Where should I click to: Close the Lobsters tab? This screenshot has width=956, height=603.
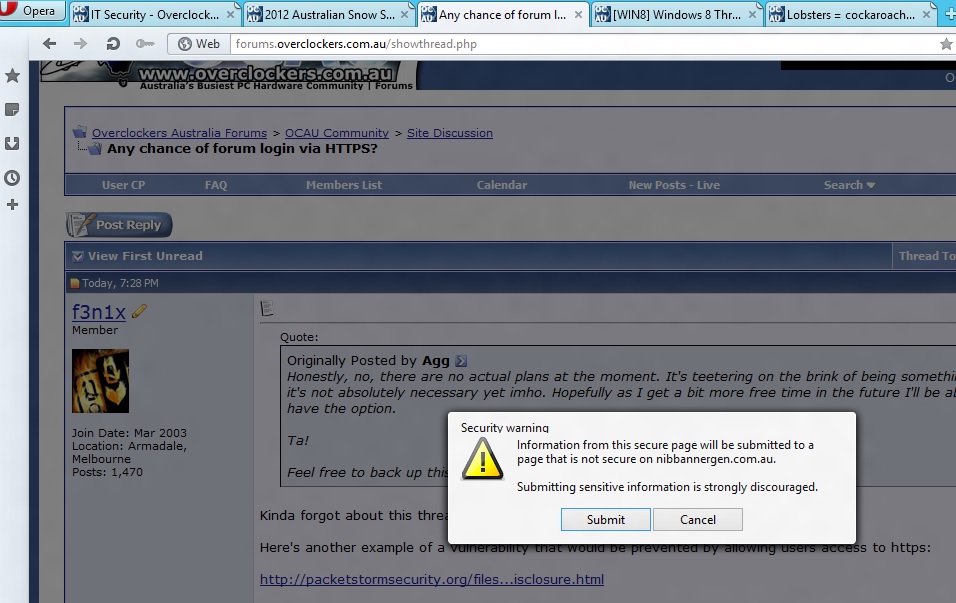pos(927,15)
